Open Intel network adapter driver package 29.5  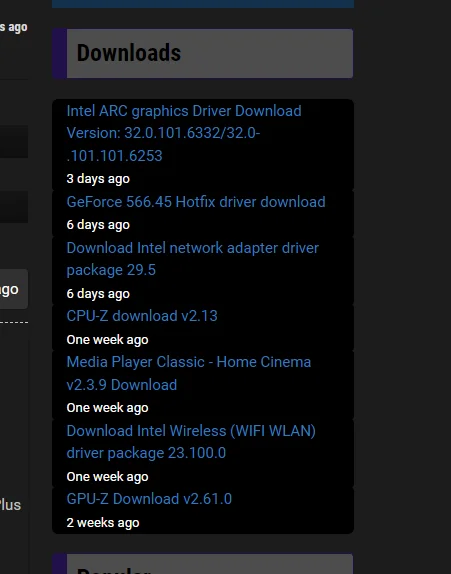tap(193, 259)
